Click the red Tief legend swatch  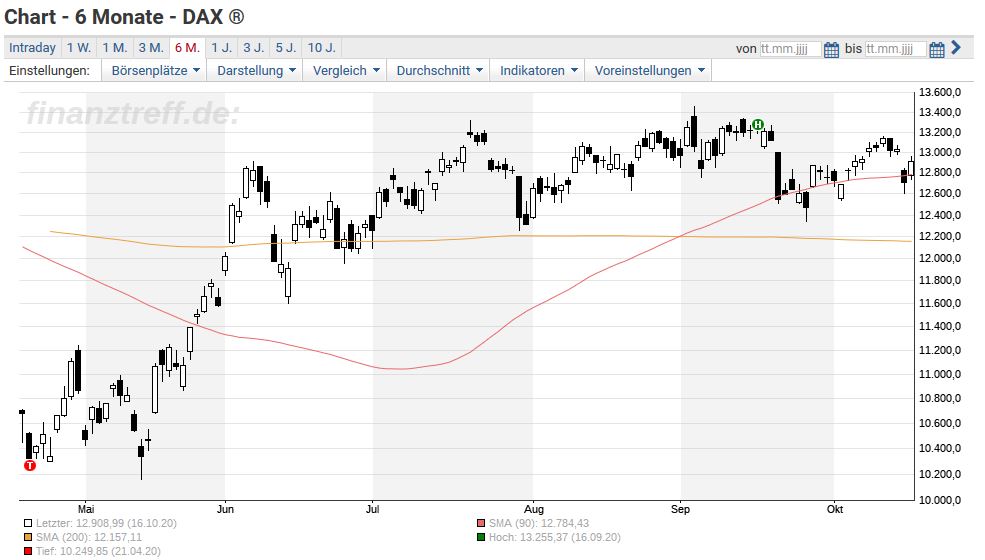pyautogui.click(x=28, y=551)
